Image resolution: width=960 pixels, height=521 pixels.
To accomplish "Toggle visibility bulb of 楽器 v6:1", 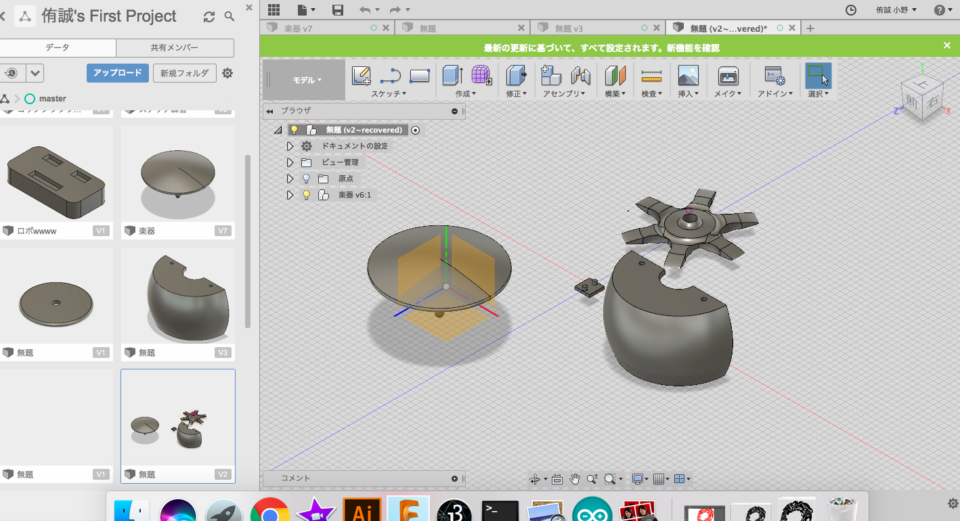I will pyautogui.click(x=306, y=195).
